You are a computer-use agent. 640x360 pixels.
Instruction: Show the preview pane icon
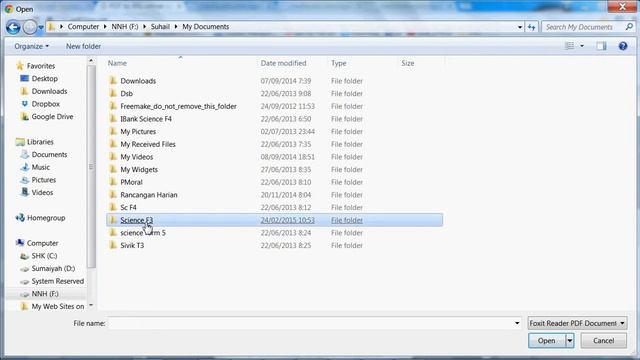[x=601, y=46]
